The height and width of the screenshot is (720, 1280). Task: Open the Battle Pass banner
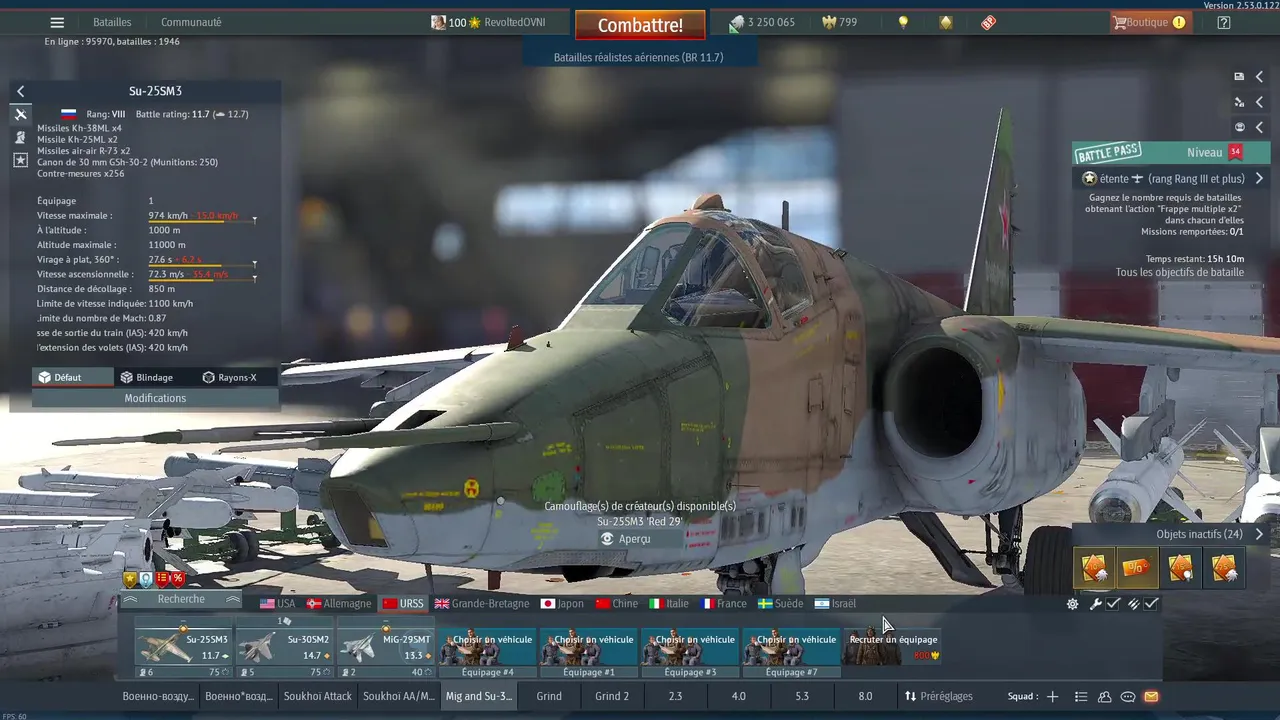point(1172,152)
